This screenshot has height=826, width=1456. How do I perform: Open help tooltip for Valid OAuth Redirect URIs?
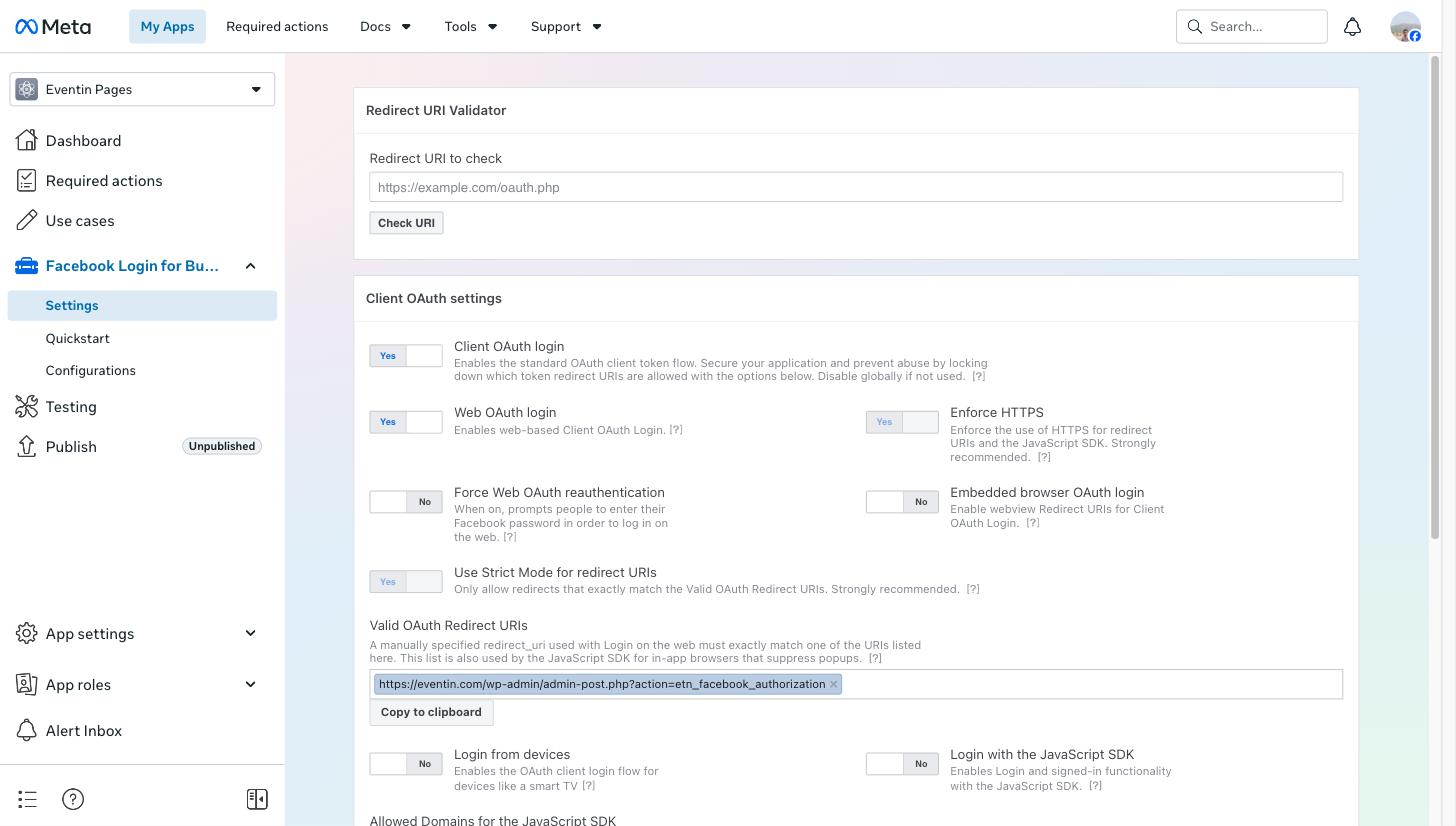point(875,658)
